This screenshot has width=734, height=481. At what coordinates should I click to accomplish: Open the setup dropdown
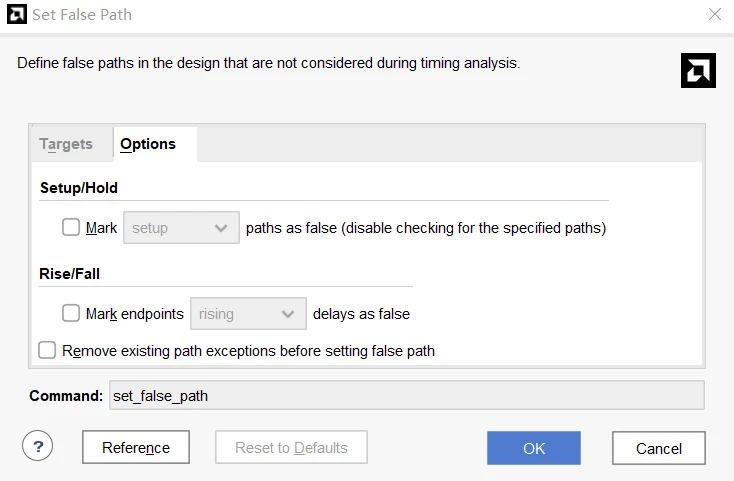(181, 228)
